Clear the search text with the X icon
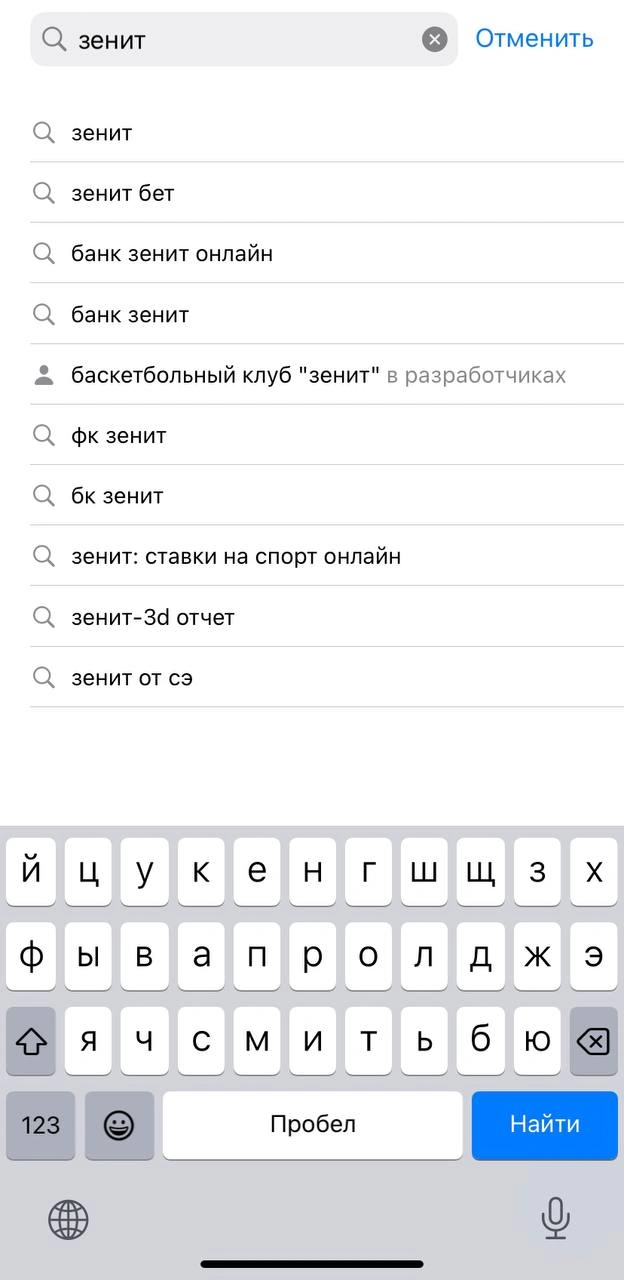 (x=434, y=39)
